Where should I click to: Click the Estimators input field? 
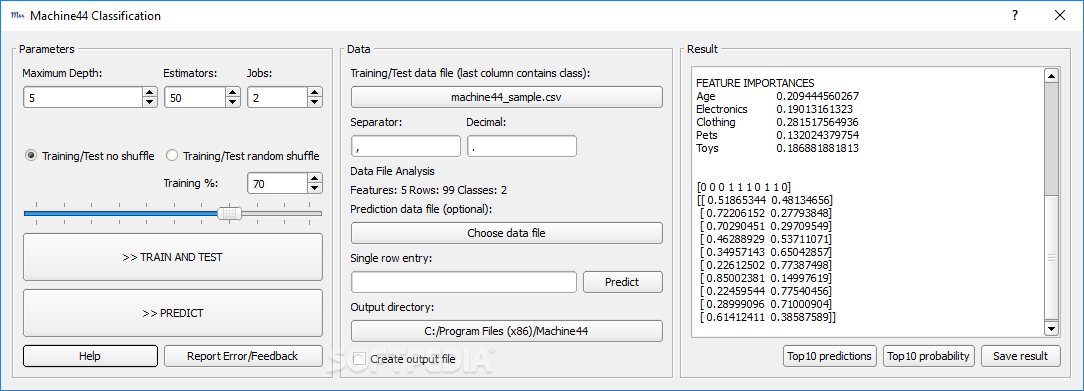tap(195, 97)
